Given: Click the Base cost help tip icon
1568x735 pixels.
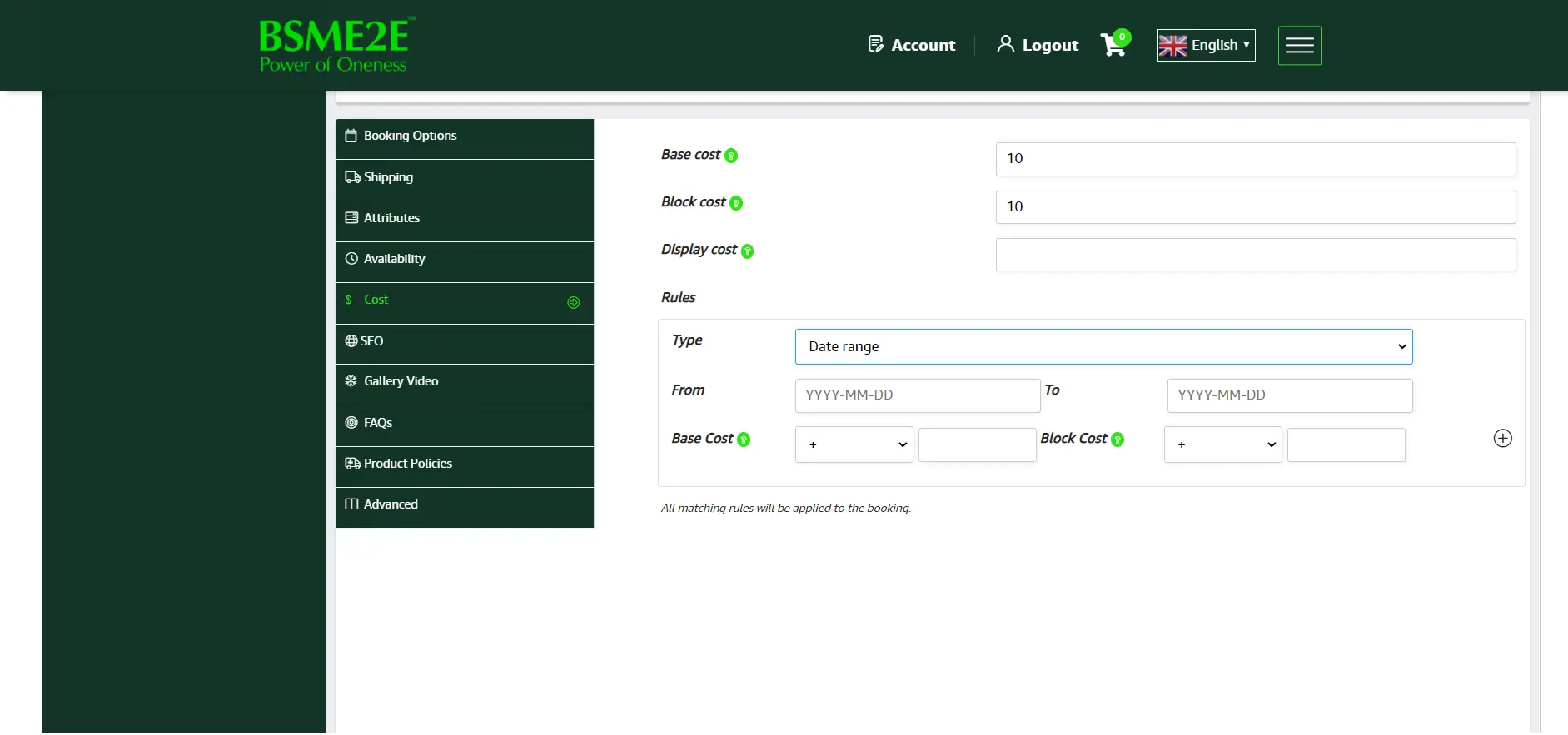Looking at the screenshot, I should point(731,156).
